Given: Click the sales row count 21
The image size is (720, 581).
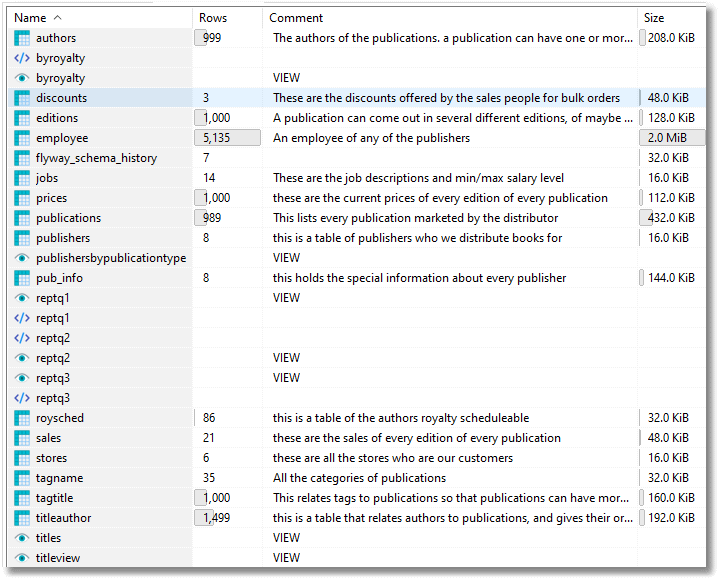Looking at the screenshot, I should [208, 438].
